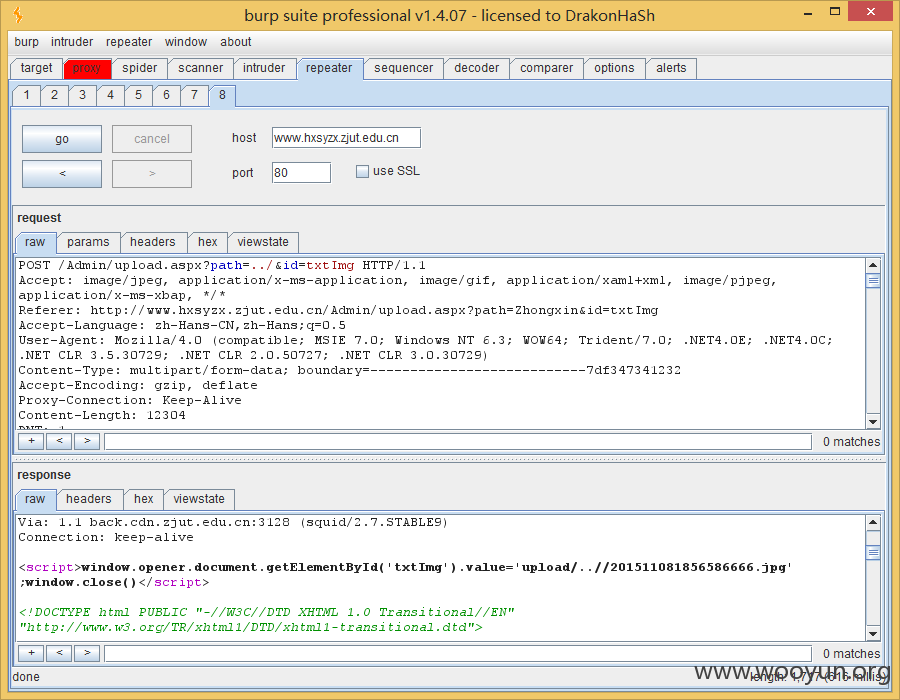Open the window menu
The height and width of the screenshot is (700, 900).
(x=185, y=42)
